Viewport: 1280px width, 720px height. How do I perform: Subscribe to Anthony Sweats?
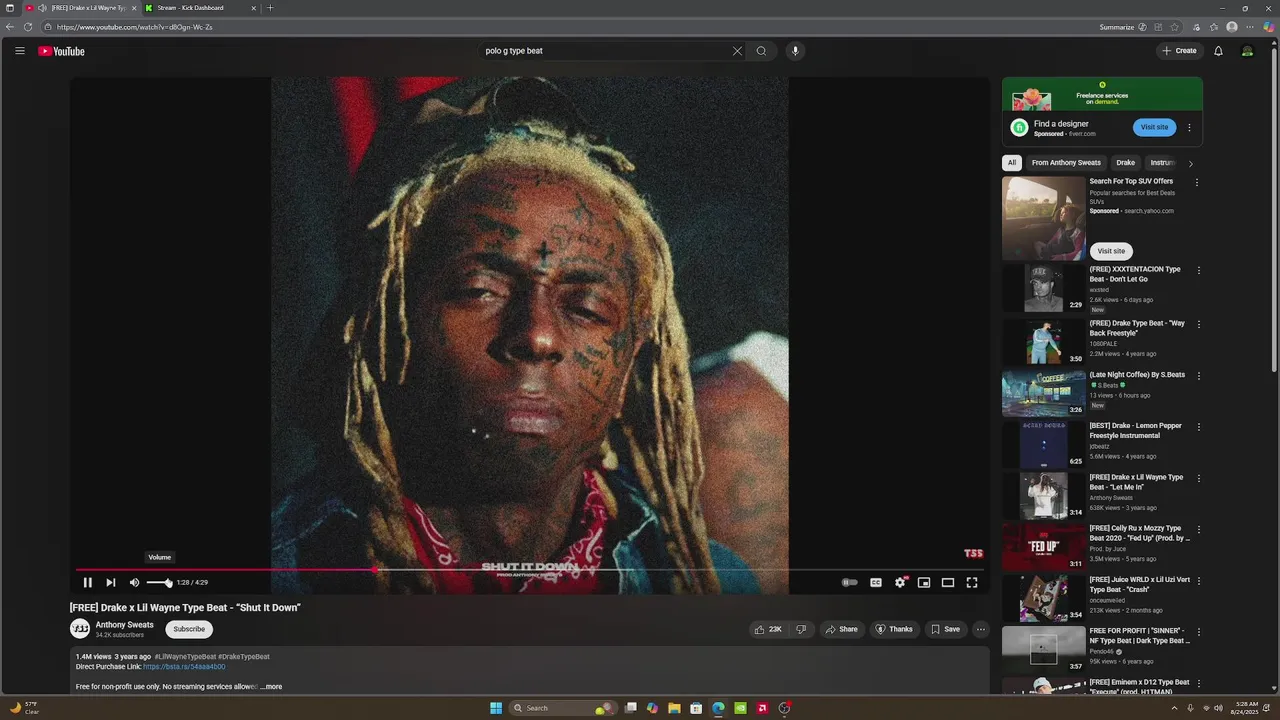coord(189,629)
